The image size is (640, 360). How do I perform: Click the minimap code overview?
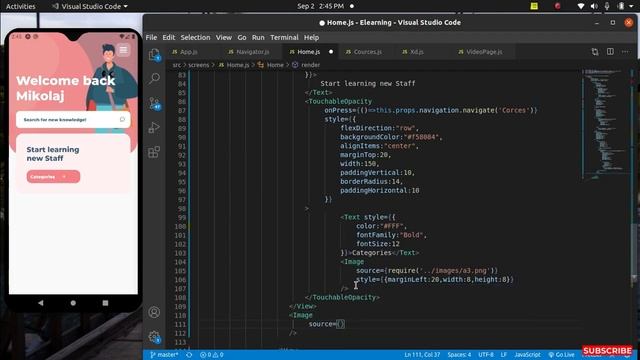(x=605, y=124)
